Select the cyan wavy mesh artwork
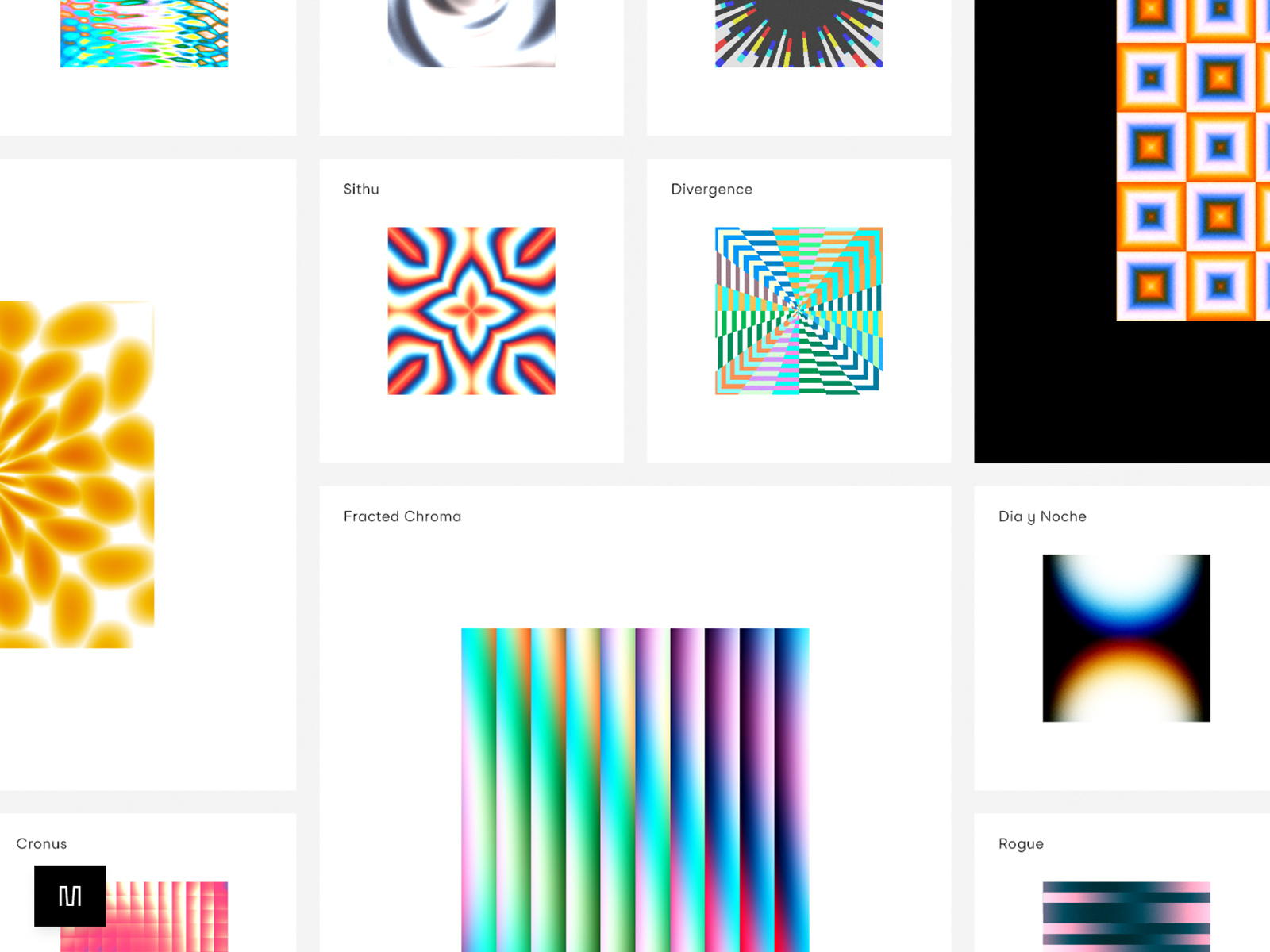Screen dimensions: 1270x952 [x=144, y=33]
